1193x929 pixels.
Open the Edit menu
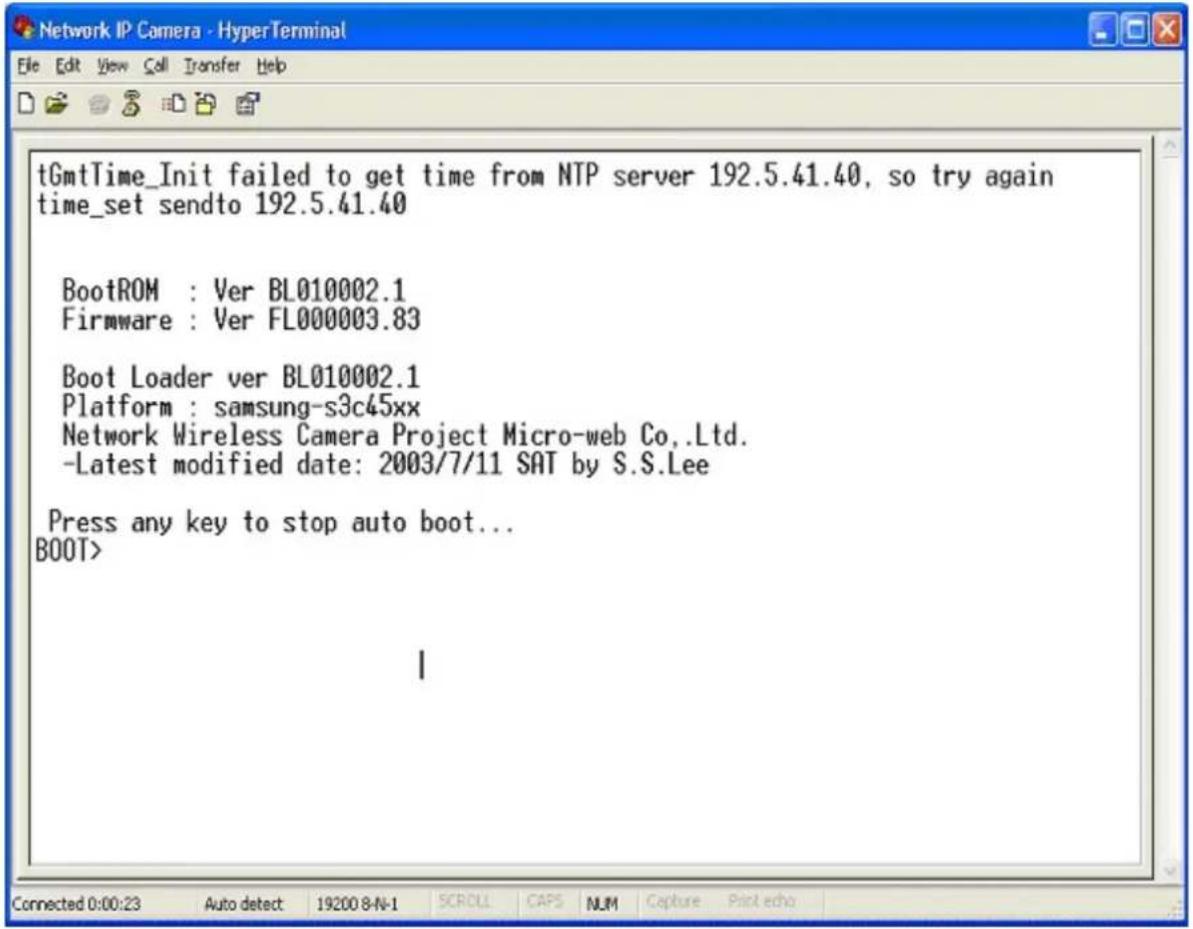(x=68, y=66)
